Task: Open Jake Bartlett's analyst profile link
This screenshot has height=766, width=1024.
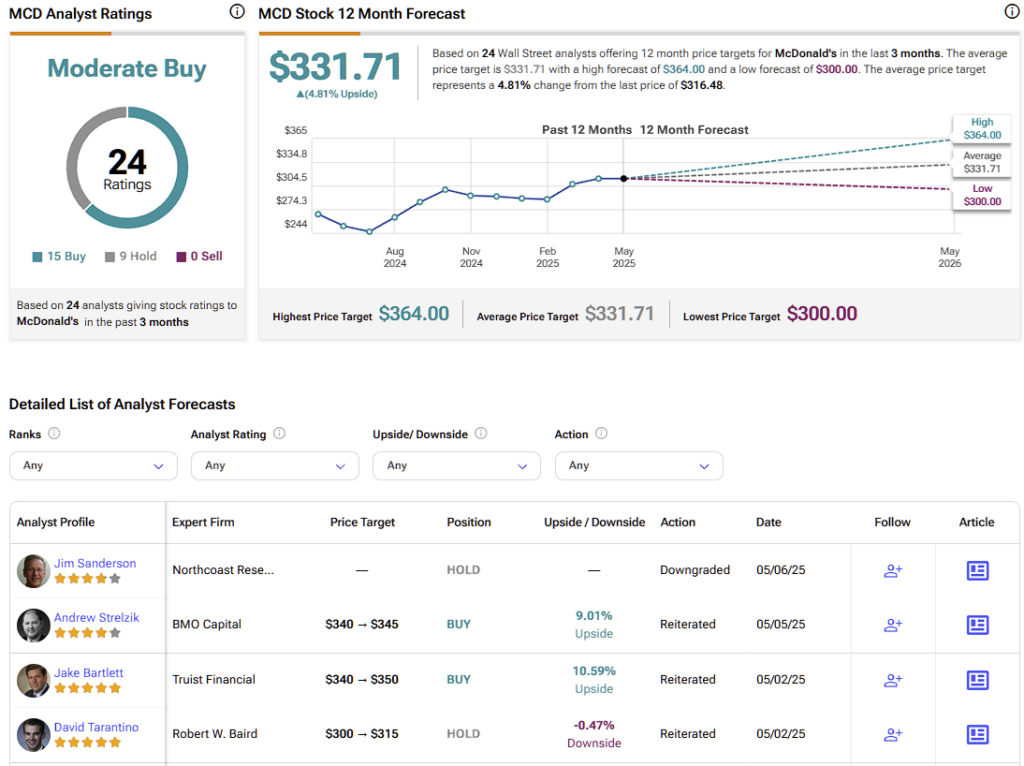Action: [88, 673]
